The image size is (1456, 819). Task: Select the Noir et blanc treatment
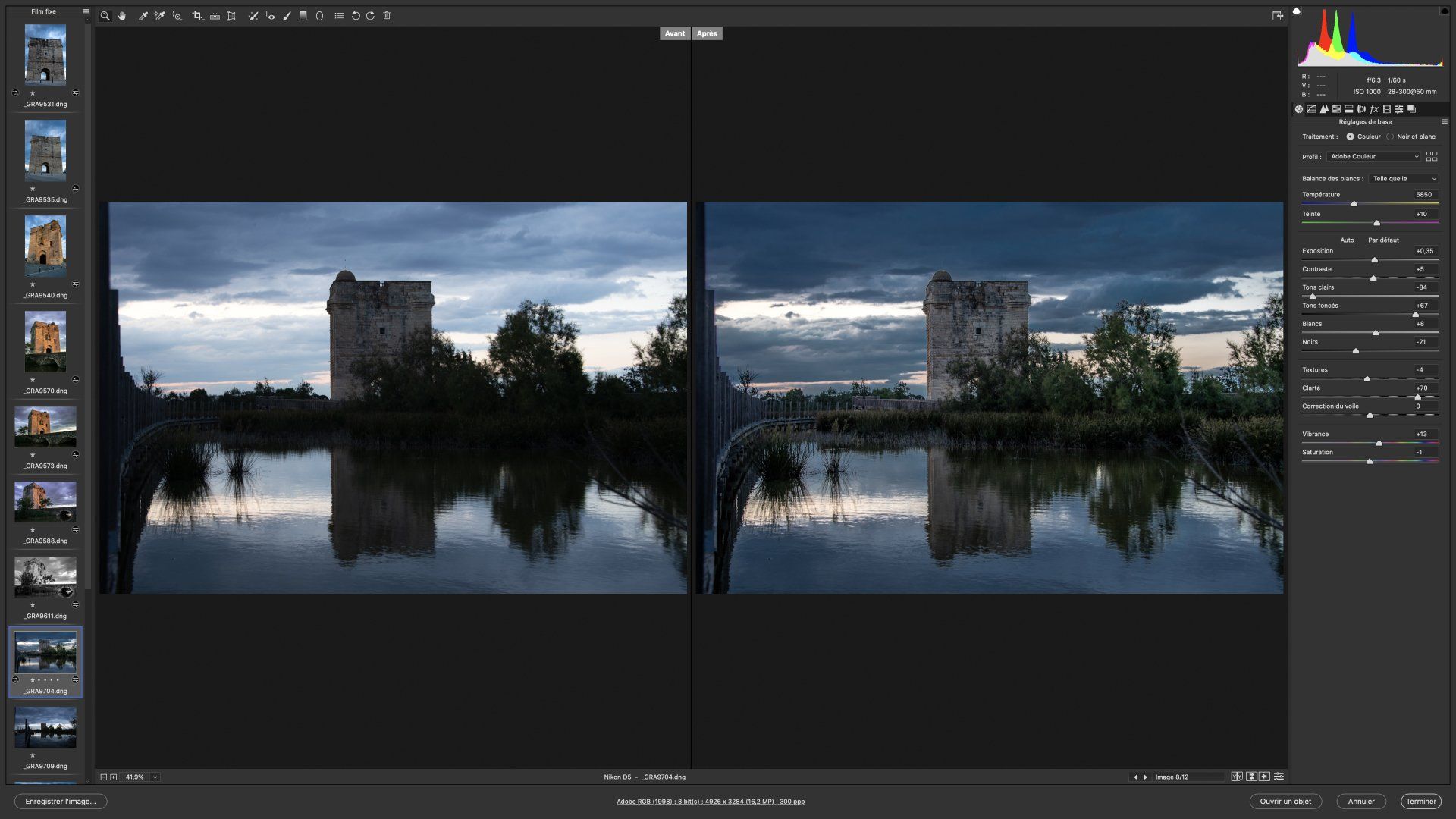(1390, 136)
